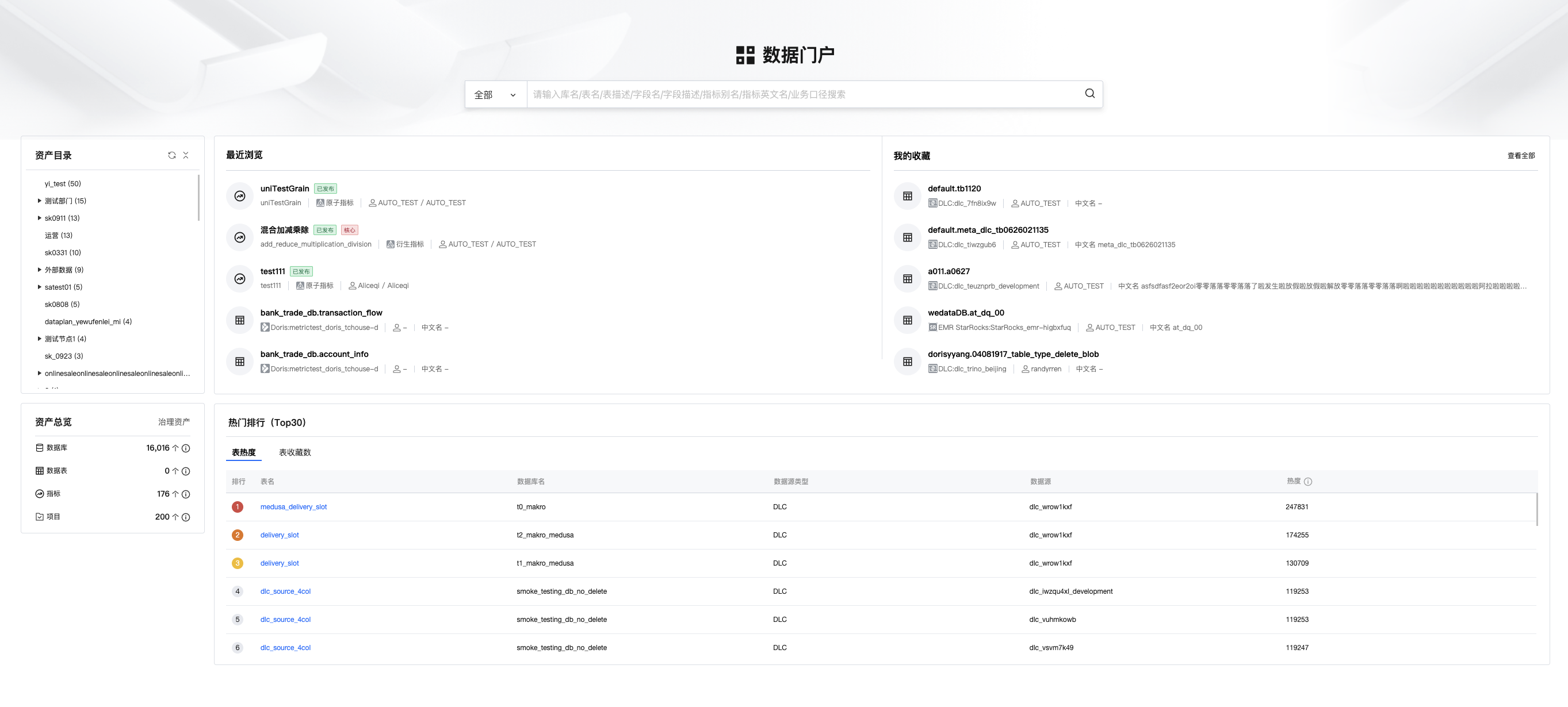Refresh the 资产目录 asset catalog
Image resolution: width=1568 pixels, height=707 pixels.
click(x=171, y=155)
